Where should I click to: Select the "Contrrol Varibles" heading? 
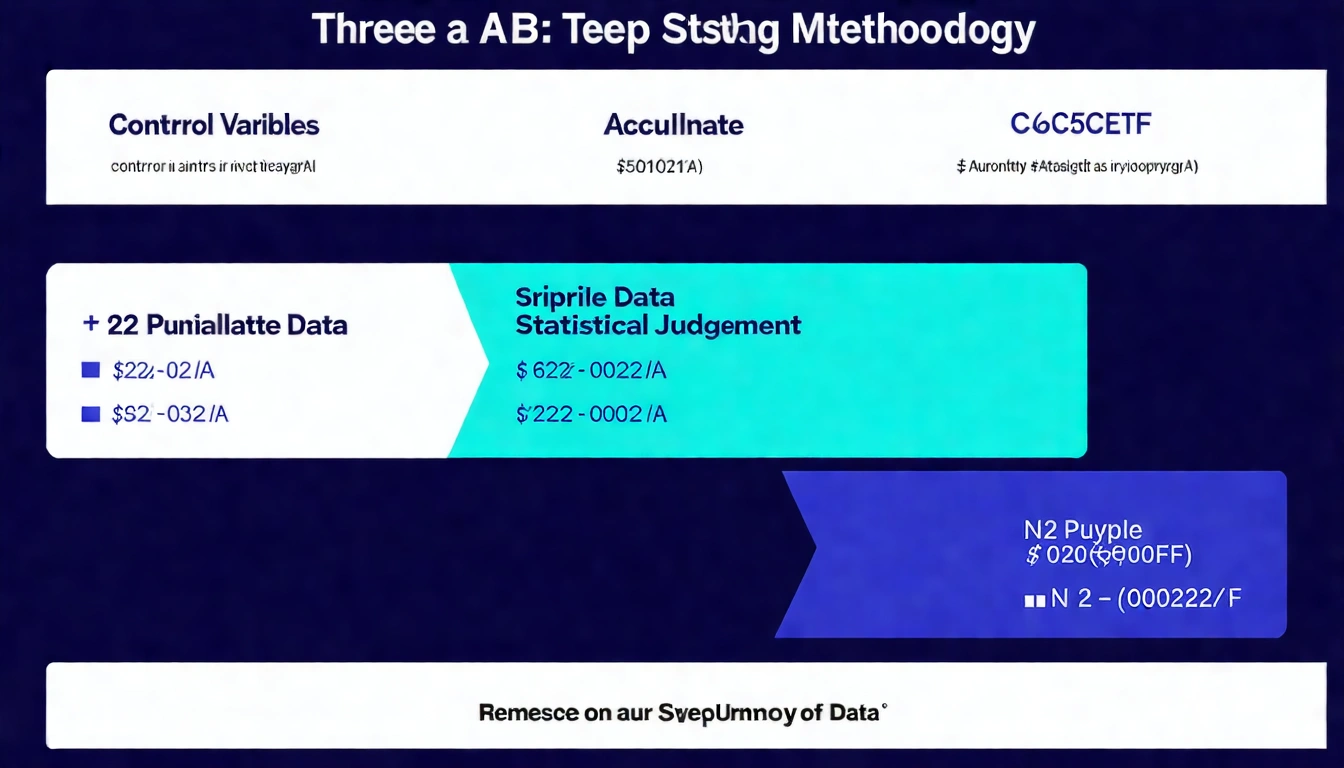coord(214,125)
